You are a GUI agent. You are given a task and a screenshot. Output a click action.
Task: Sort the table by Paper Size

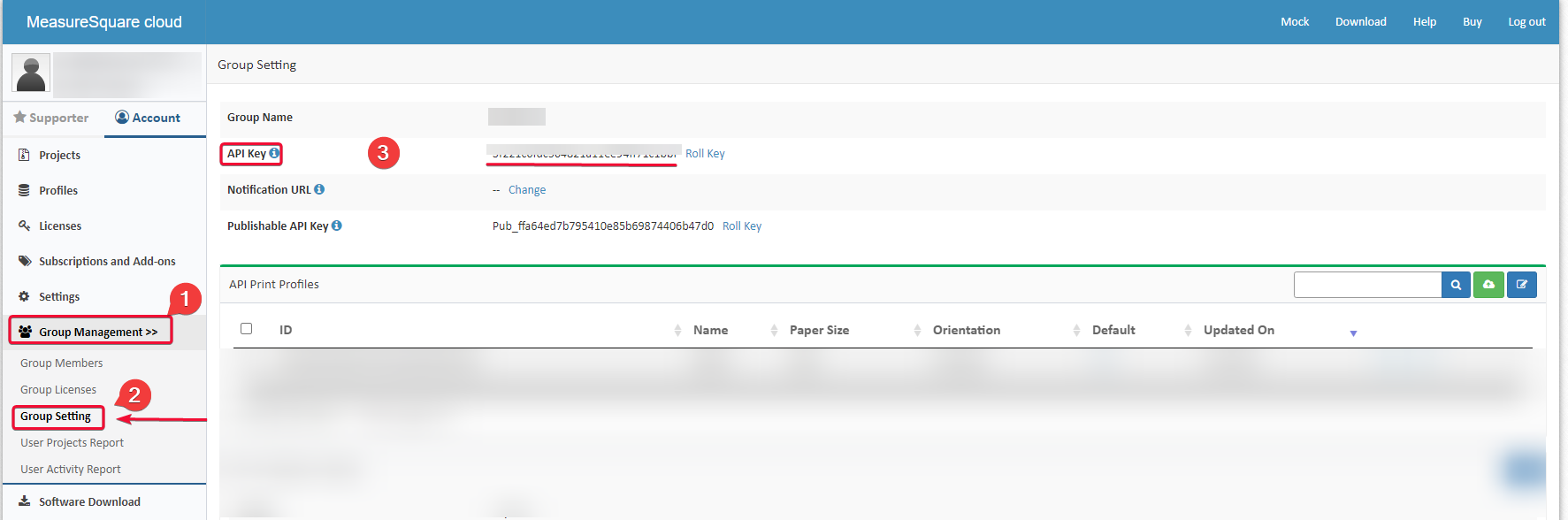pos(819,330)
